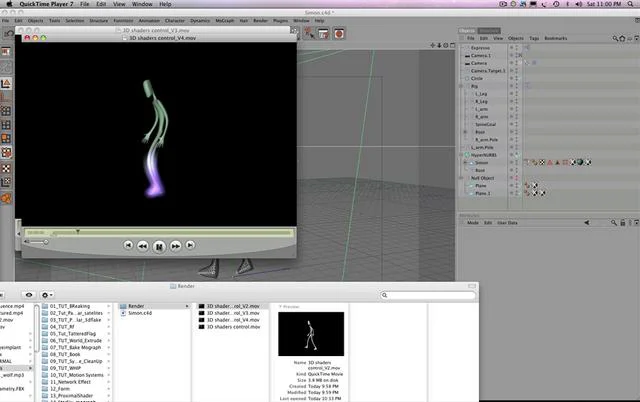The width and height of the screenshot is (640, 402).
Task: Click the green sphere material tag on Simon
Action: pos(580,162)
